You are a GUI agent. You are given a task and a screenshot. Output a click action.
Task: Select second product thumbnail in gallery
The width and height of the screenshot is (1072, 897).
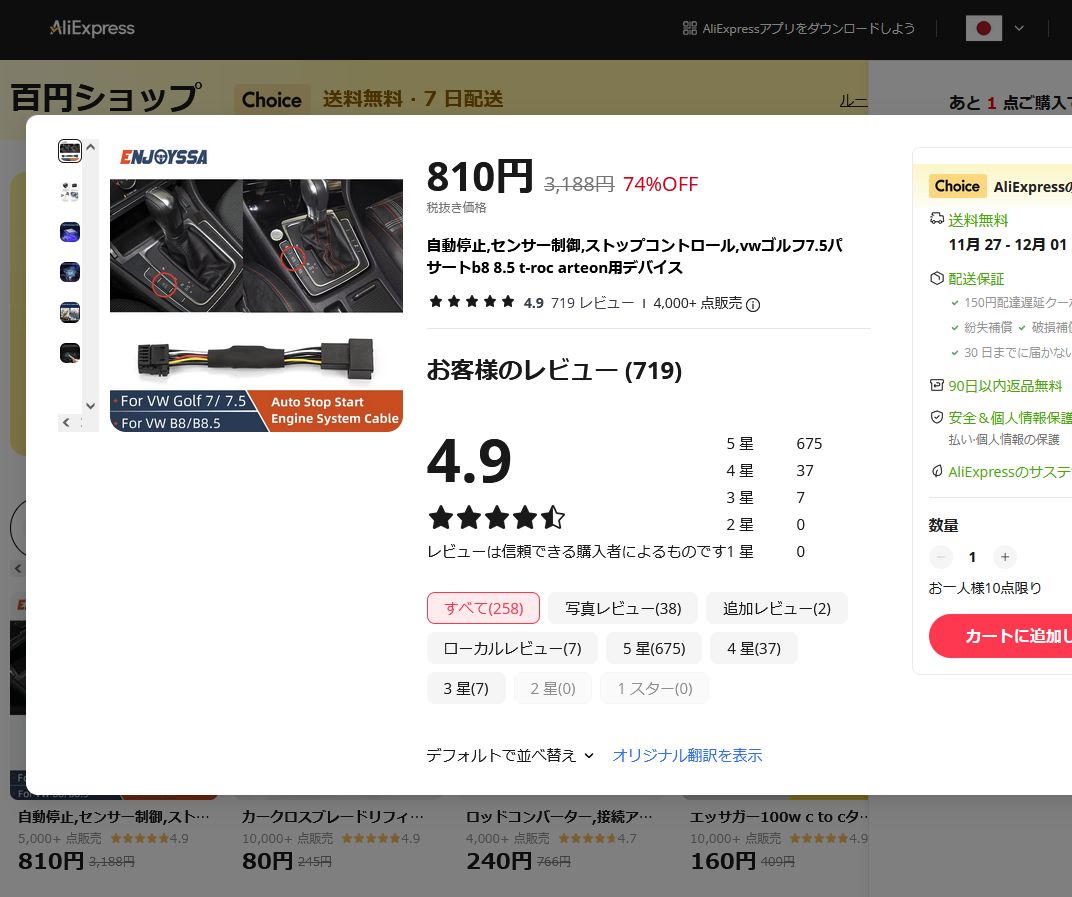coord(70,191)
